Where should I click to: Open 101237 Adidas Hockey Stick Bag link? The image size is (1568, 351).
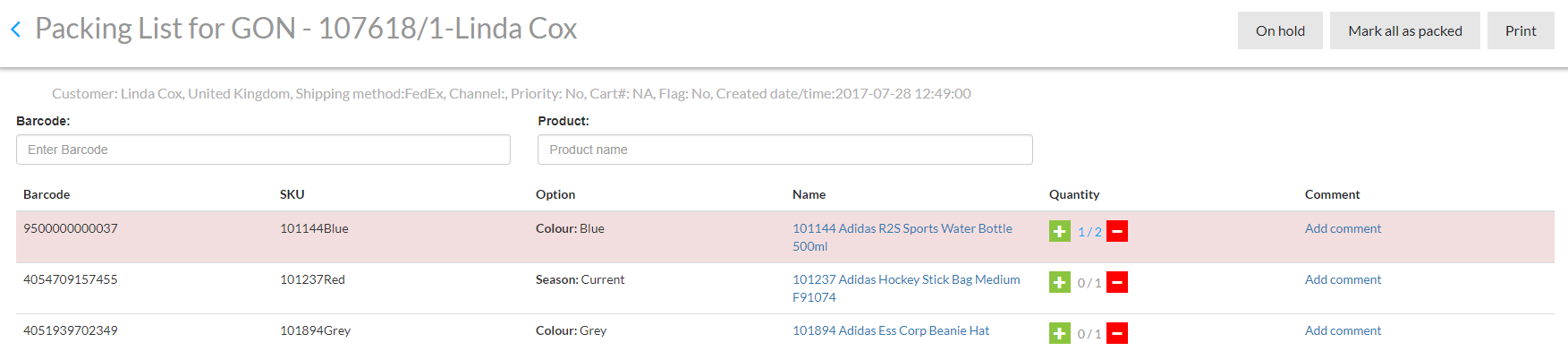point(906,288)
